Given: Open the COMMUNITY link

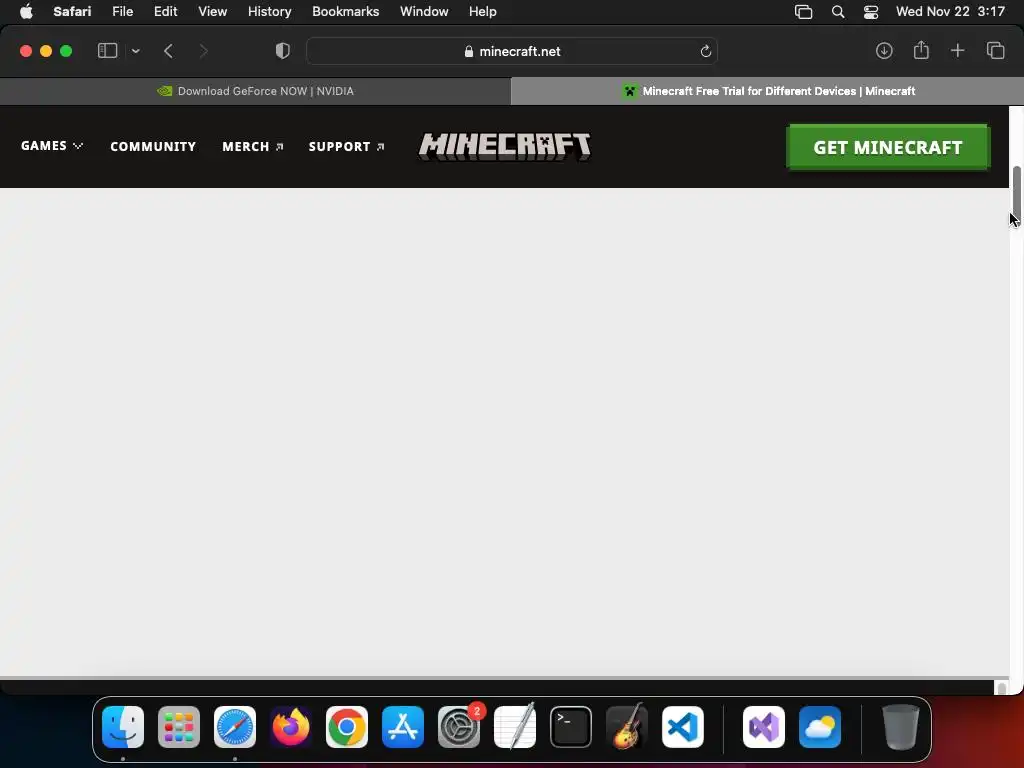Looking at the screenshot, I should 153,146.
